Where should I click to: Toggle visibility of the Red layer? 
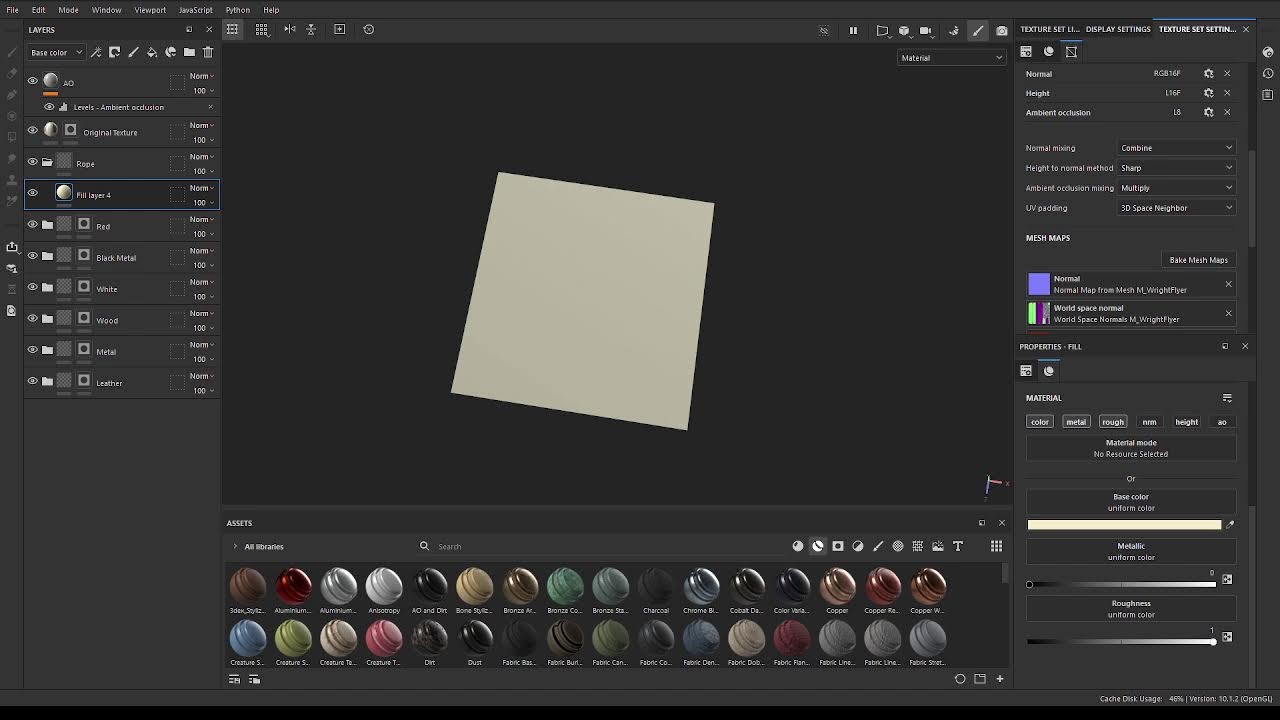tap(32, 224)
